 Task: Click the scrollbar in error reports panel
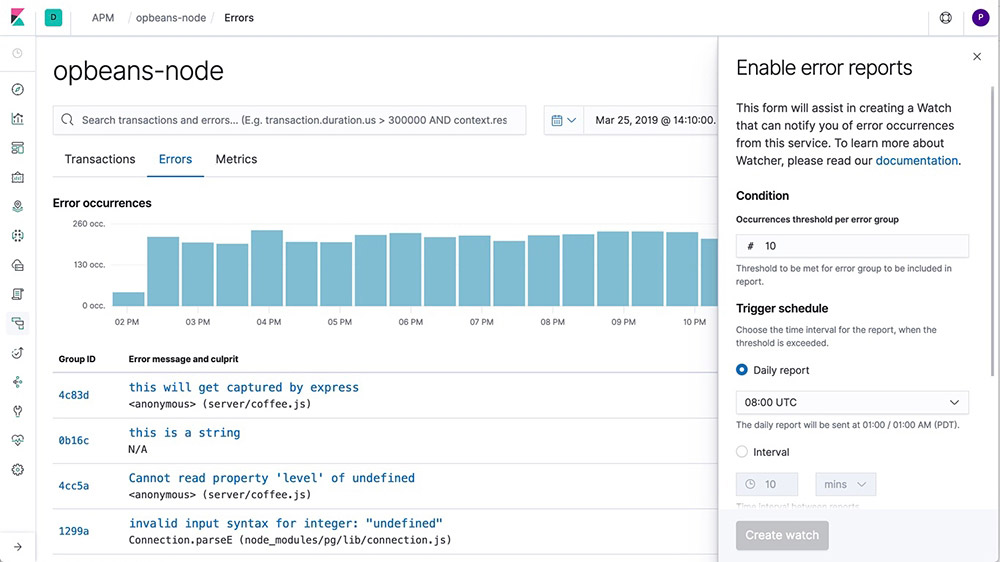[993, 230]
